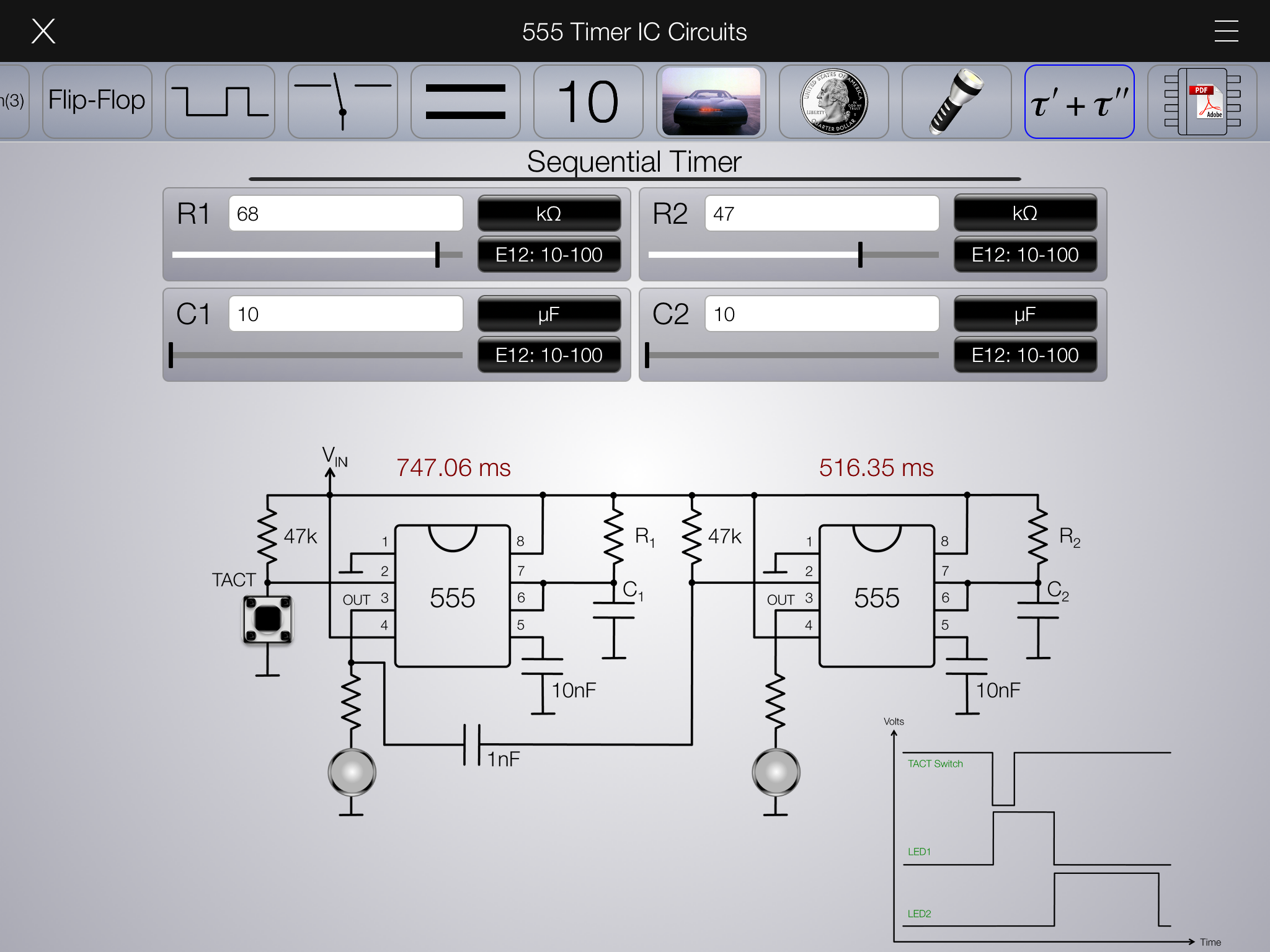Open C2 E12: 10-100 range selector
The image size is (1270, 952).
tap(1025, 355)
